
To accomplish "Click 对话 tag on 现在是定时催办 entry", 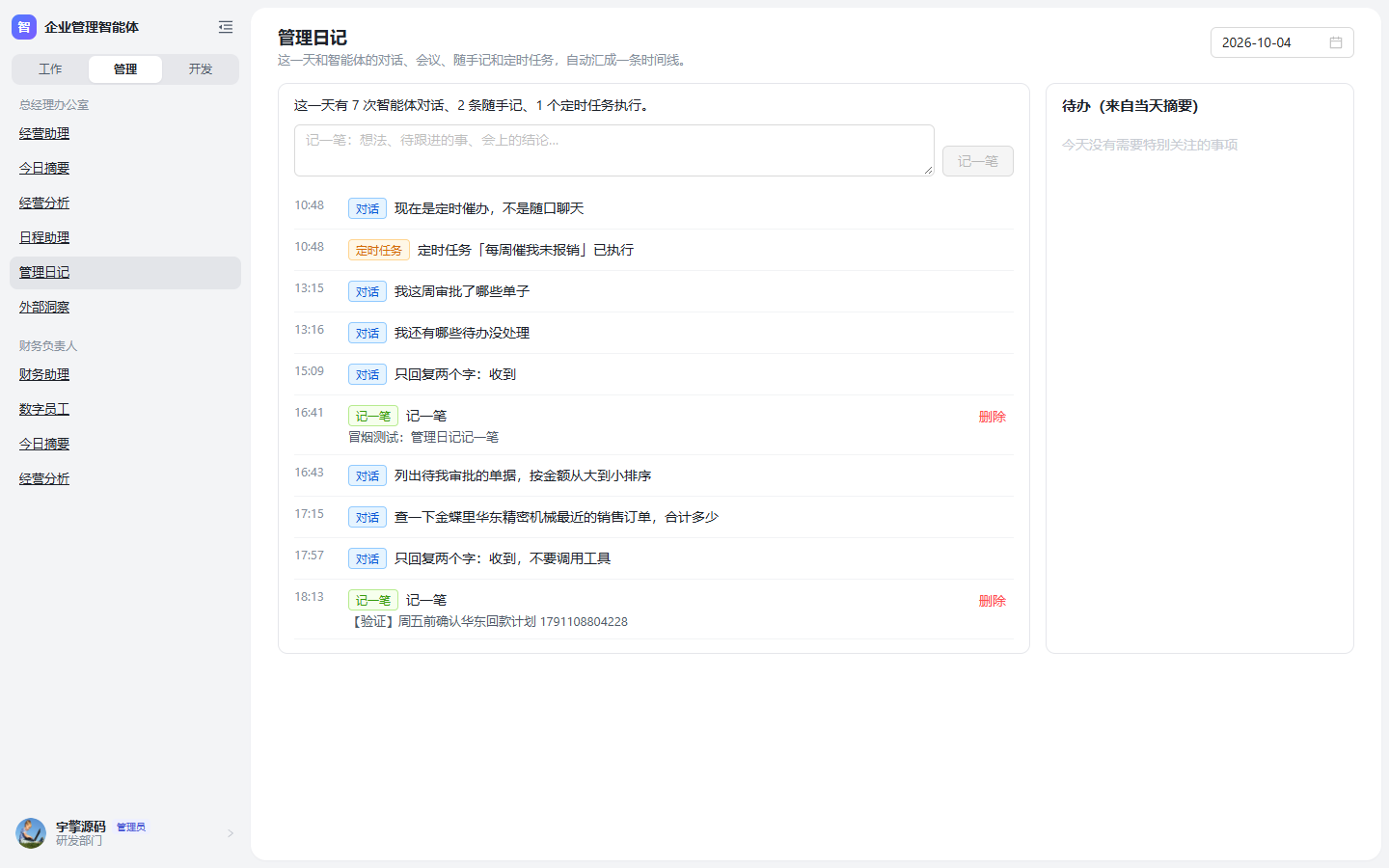I will pos(368,208).
